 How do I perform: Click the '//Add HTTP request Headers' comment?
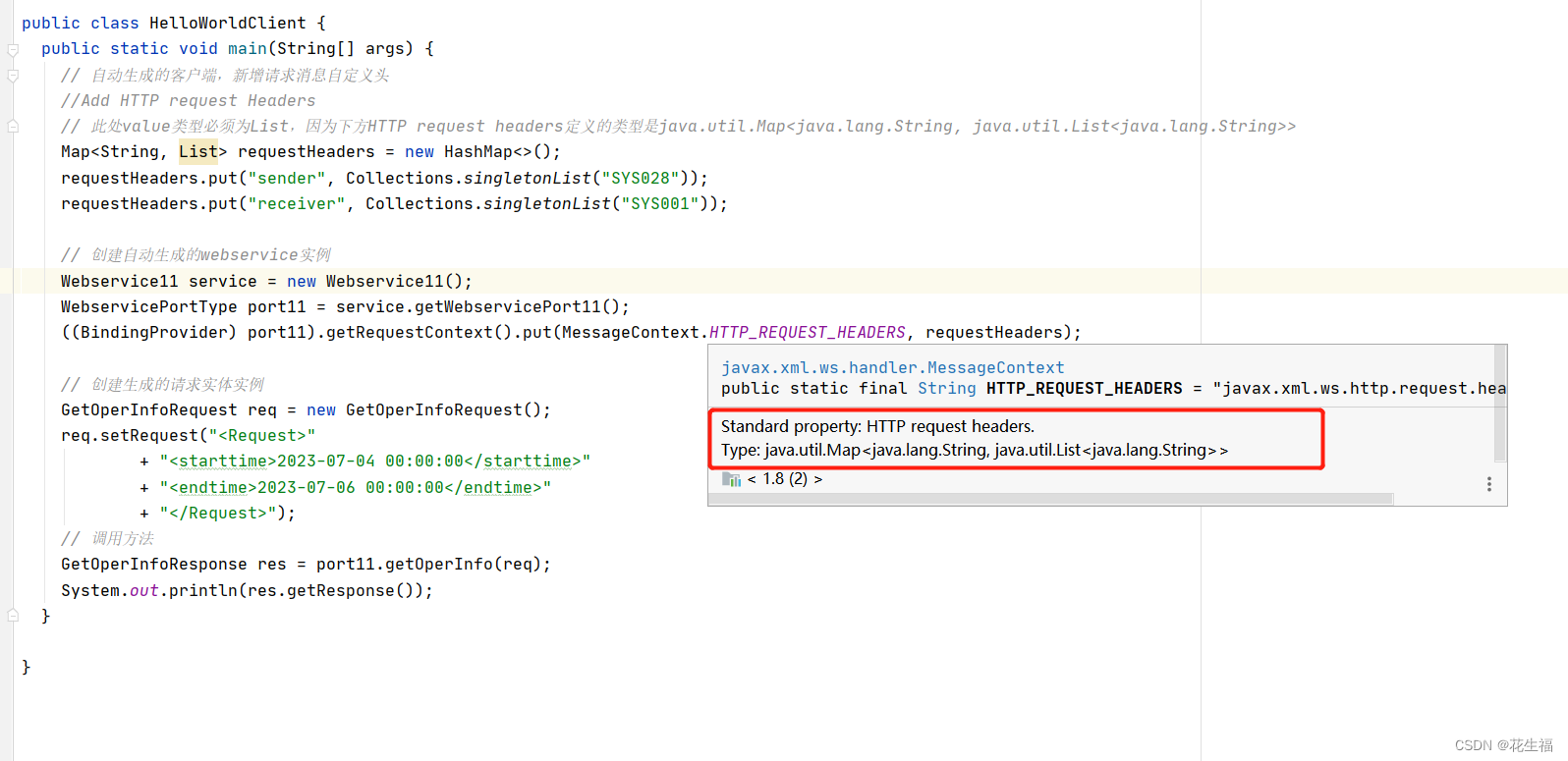coord(189,100)
